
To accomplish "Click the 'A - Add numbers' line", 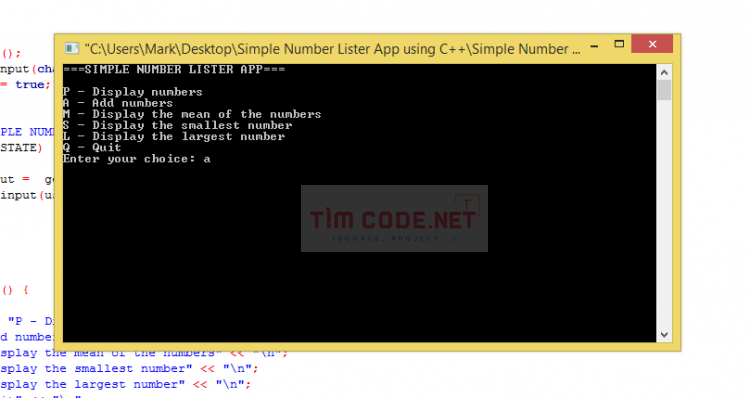I will (118, 103).
